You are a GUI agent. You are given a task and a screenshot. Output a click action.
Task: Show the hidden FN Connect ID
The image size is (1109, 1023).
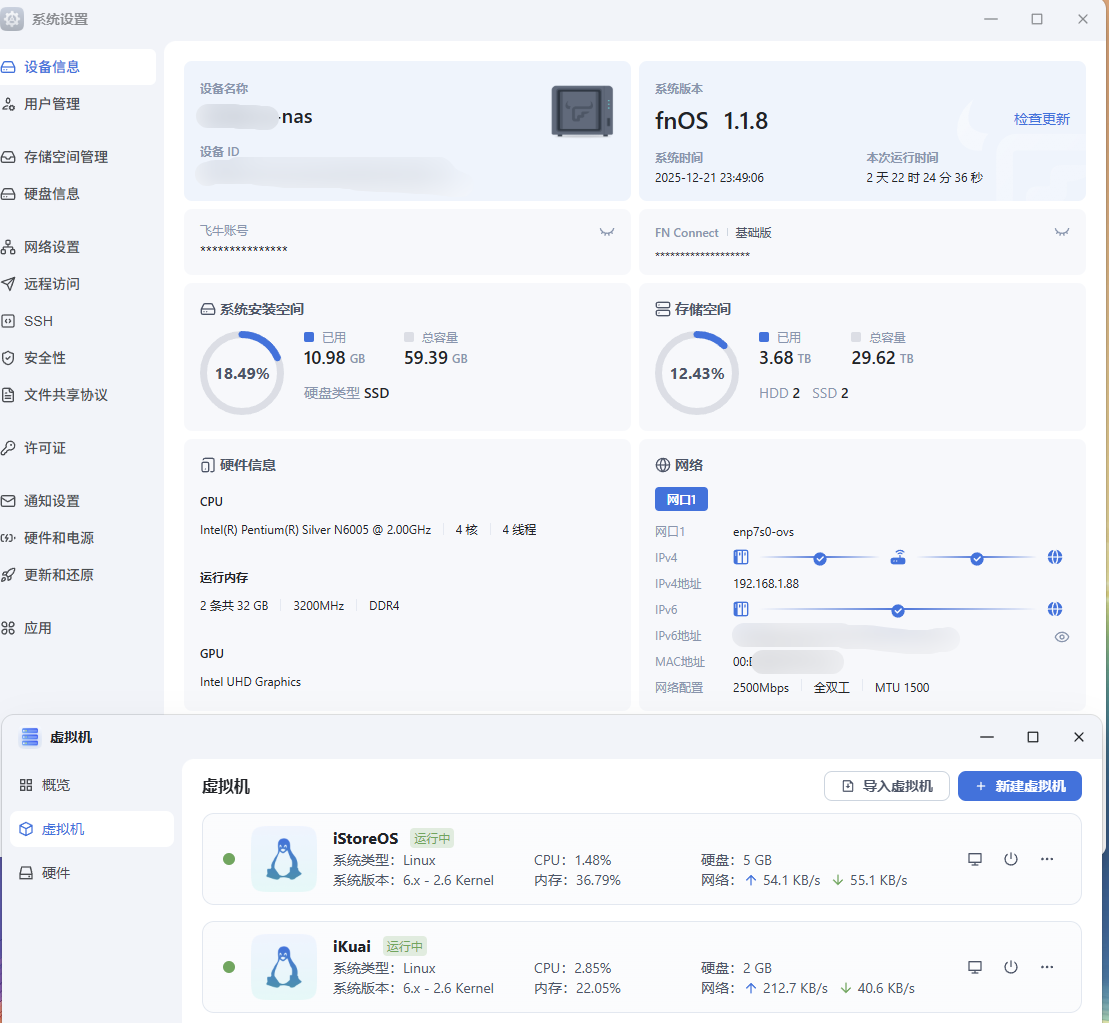1062,232
